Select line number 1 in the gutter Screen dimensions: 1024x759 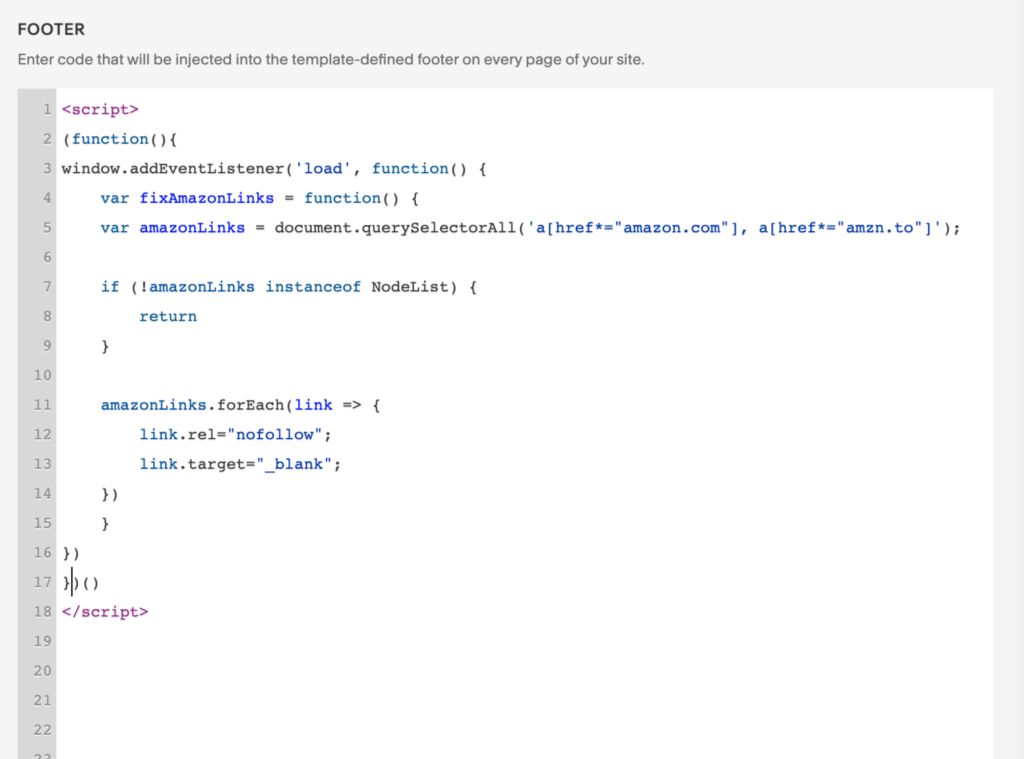45,109
